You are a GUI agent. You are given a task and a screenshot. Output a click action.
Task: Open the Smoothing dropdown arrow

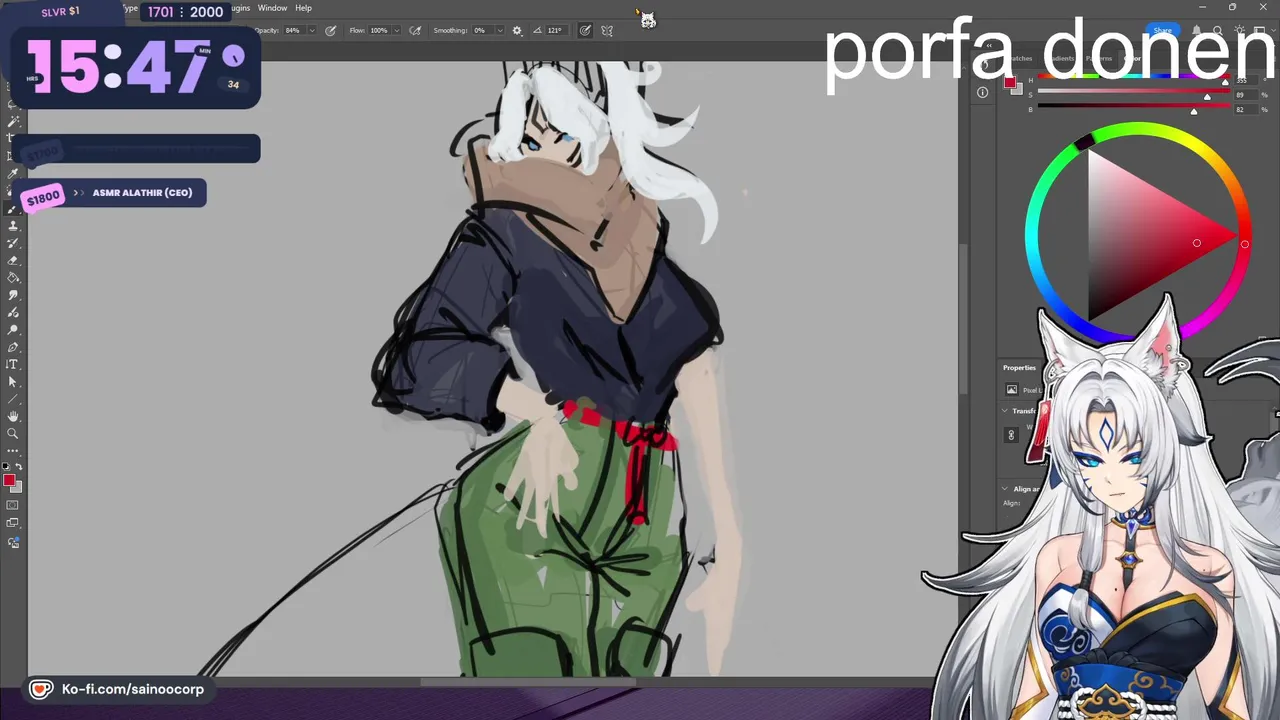tap(500, 31)
